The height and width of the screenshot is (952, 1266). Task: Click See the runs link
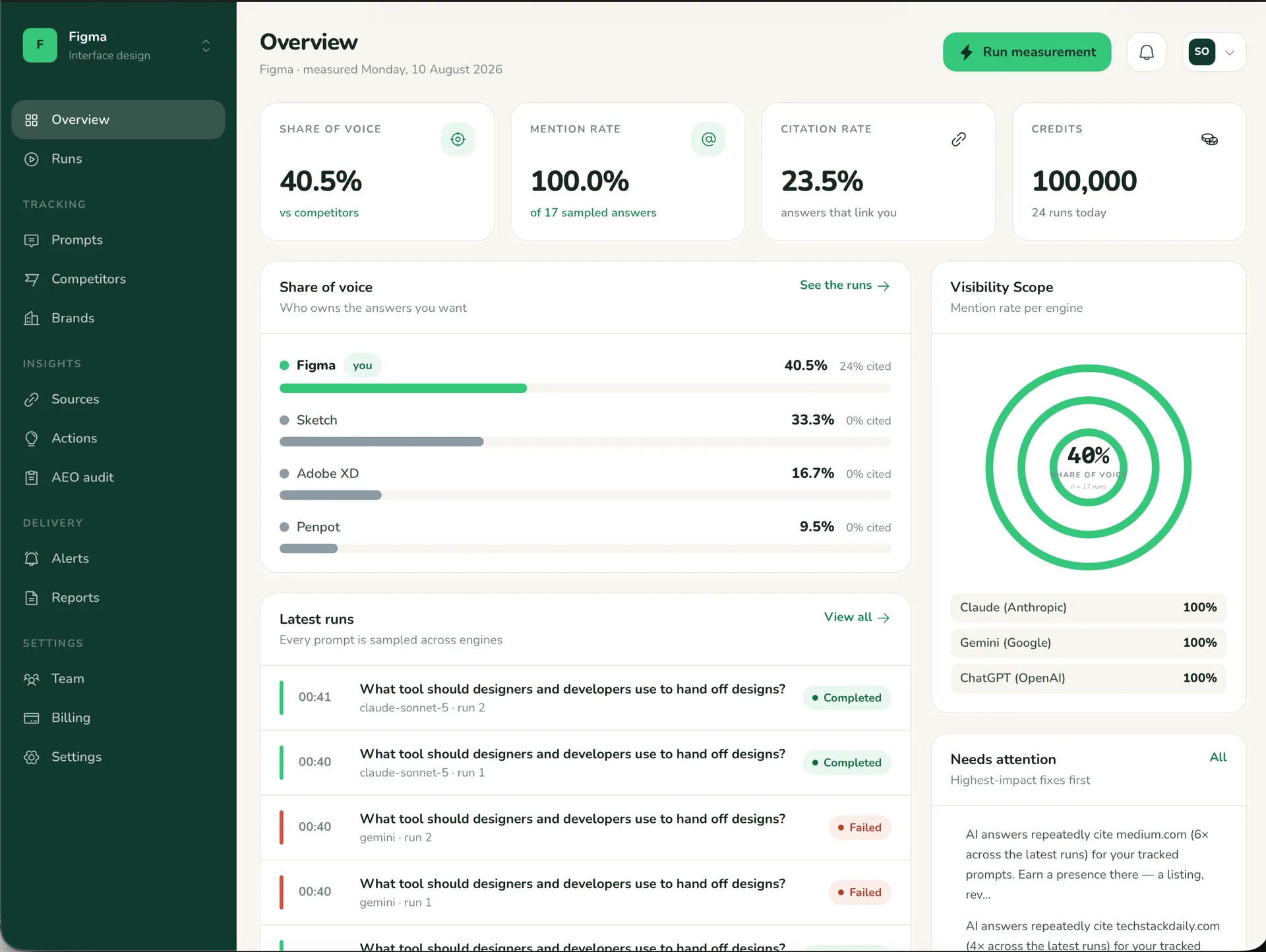click(845, 285)
